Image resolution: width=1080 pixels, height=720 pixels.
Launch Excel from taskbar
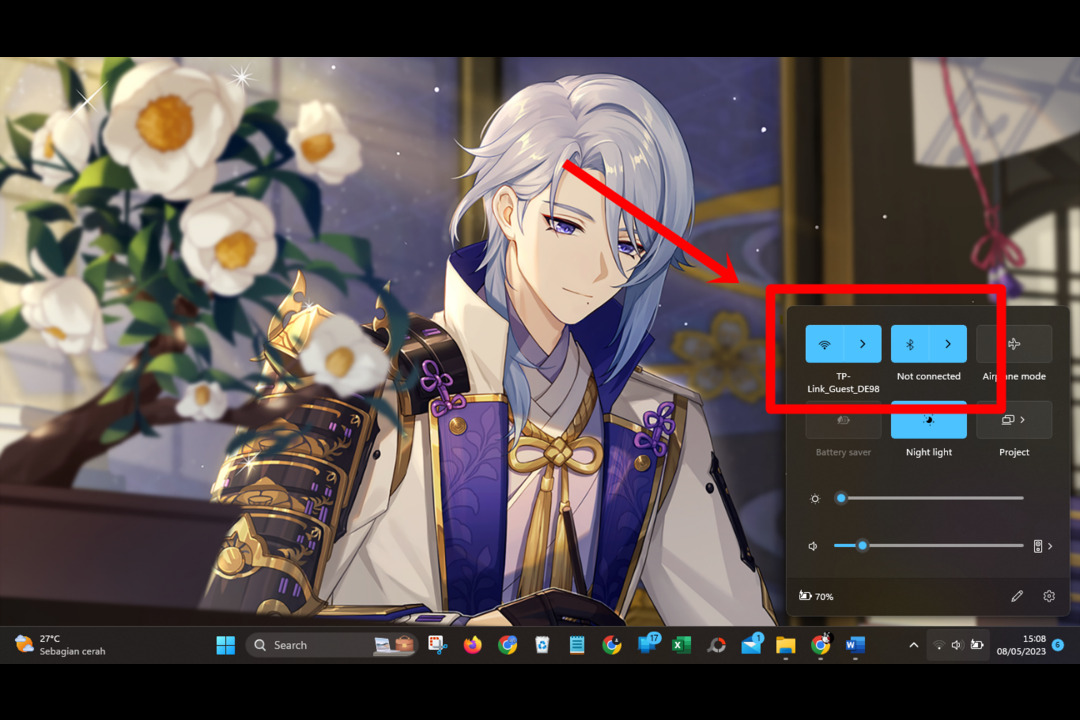[681, 645]
